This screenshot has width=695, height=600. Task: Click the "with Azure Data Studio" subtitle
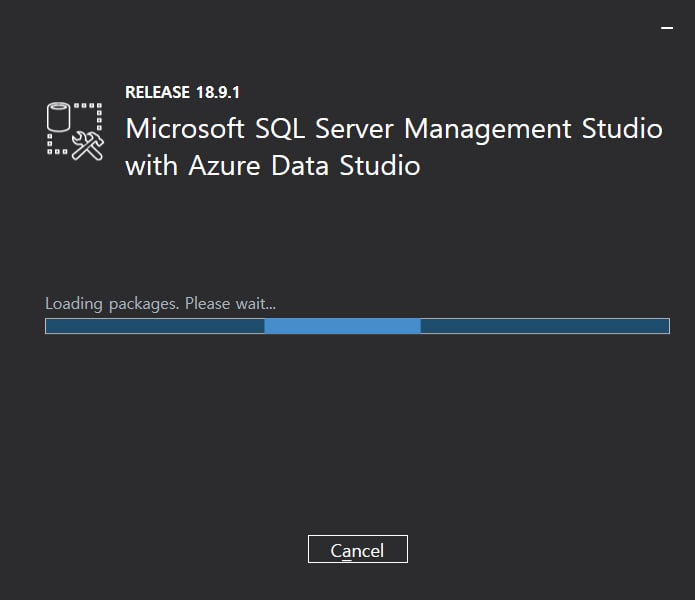pos(273,166)
